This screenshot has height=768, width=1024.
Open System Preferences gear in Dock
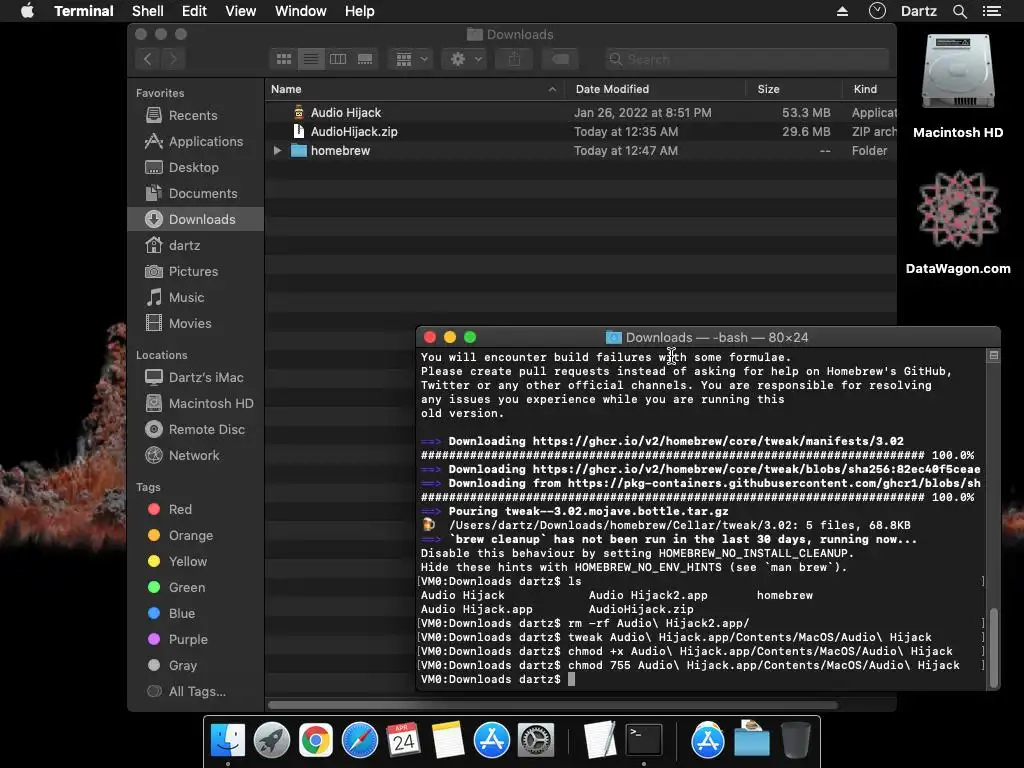click(536, 741)
